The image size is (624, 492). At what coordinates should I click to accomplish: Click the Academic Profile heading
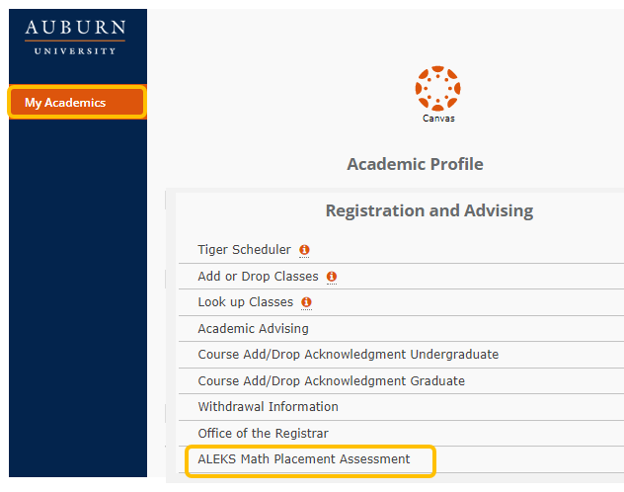[x=415, y=164]
